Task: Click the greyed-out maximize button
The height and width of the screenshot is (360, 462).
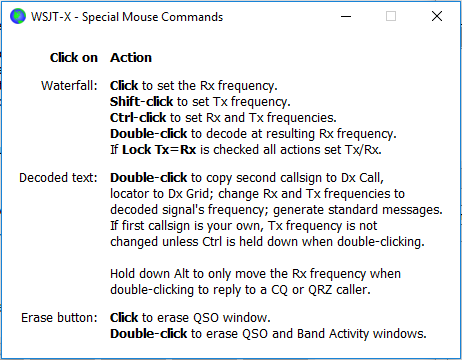Action: tap(391, 16)
